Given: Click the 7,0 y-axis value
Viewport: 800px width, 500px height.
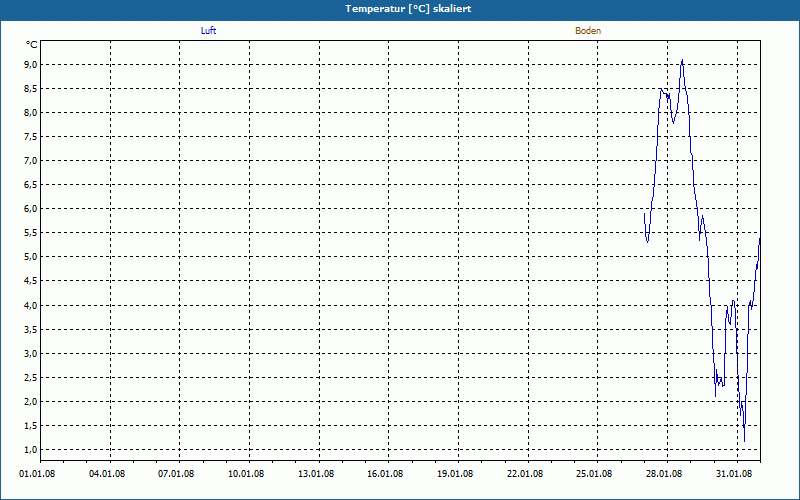Looking at the screenshot, I should click(31, 161).
